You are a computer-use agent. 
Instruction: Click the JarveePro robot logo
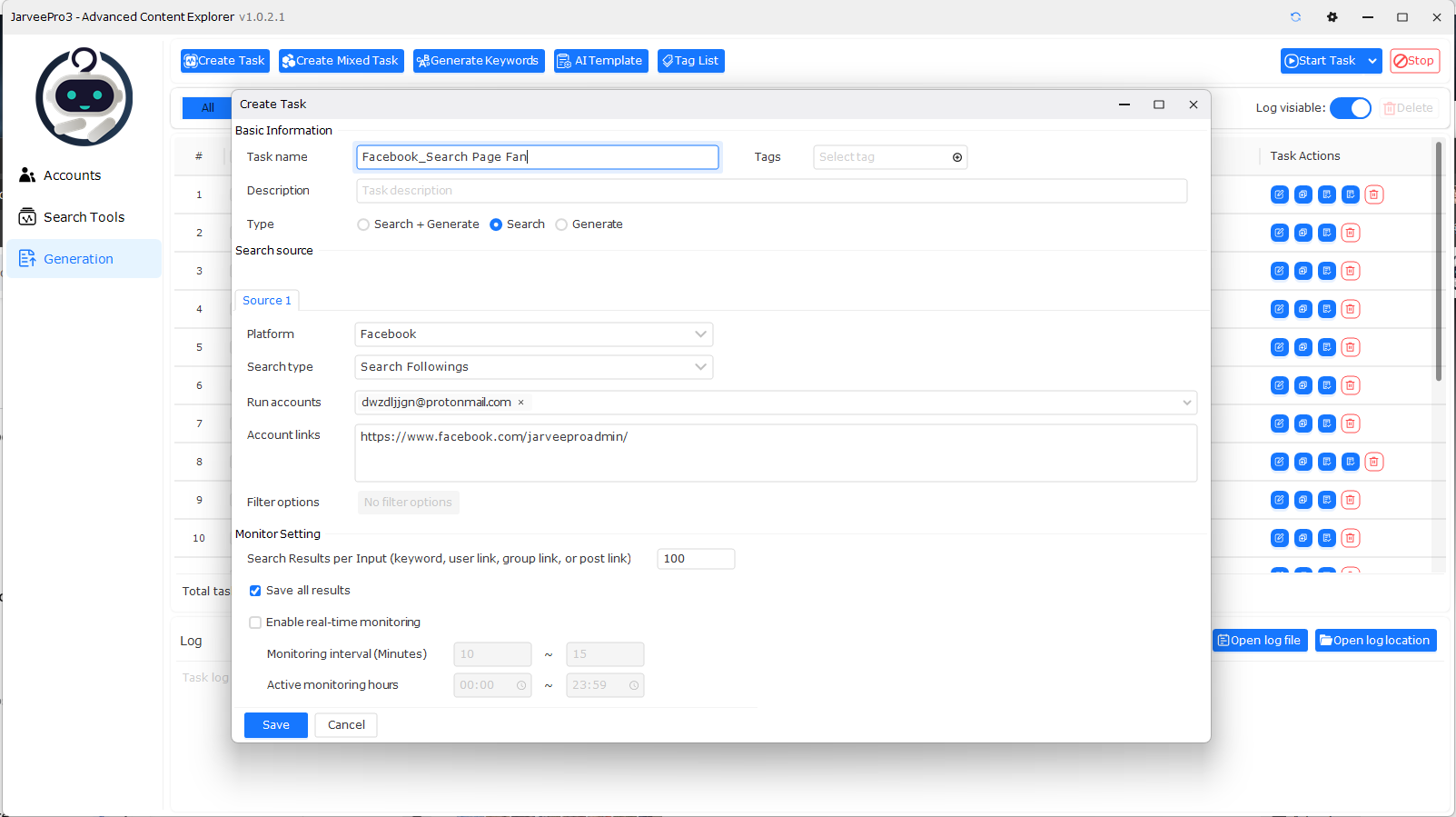click(x=84, y=96)
